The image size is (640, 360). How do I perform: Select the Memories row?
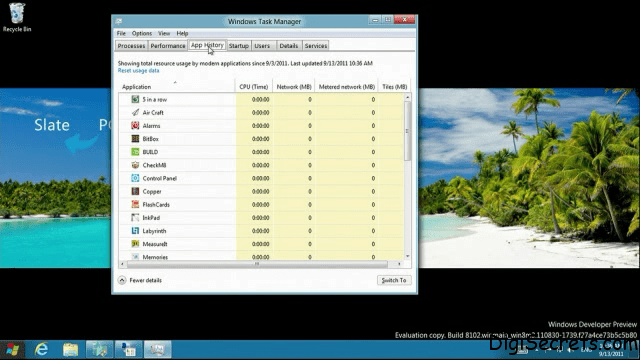(261, 256)
